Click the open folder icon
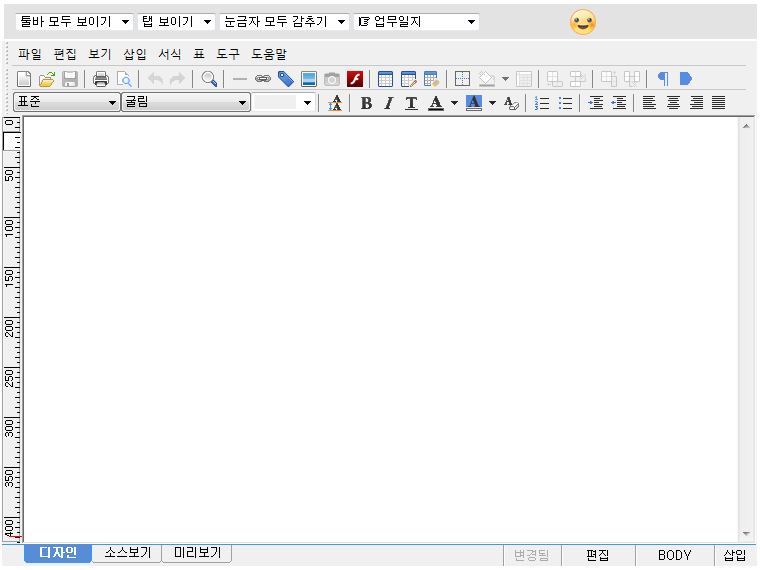This screenshot has width=760, height=570. pos(47,79)
